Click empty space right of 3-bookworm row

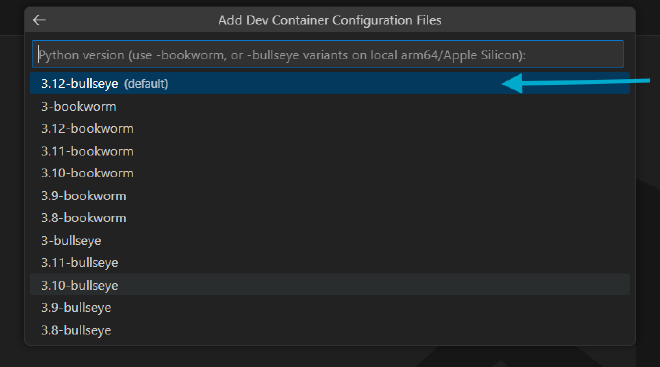pos(379,106)
